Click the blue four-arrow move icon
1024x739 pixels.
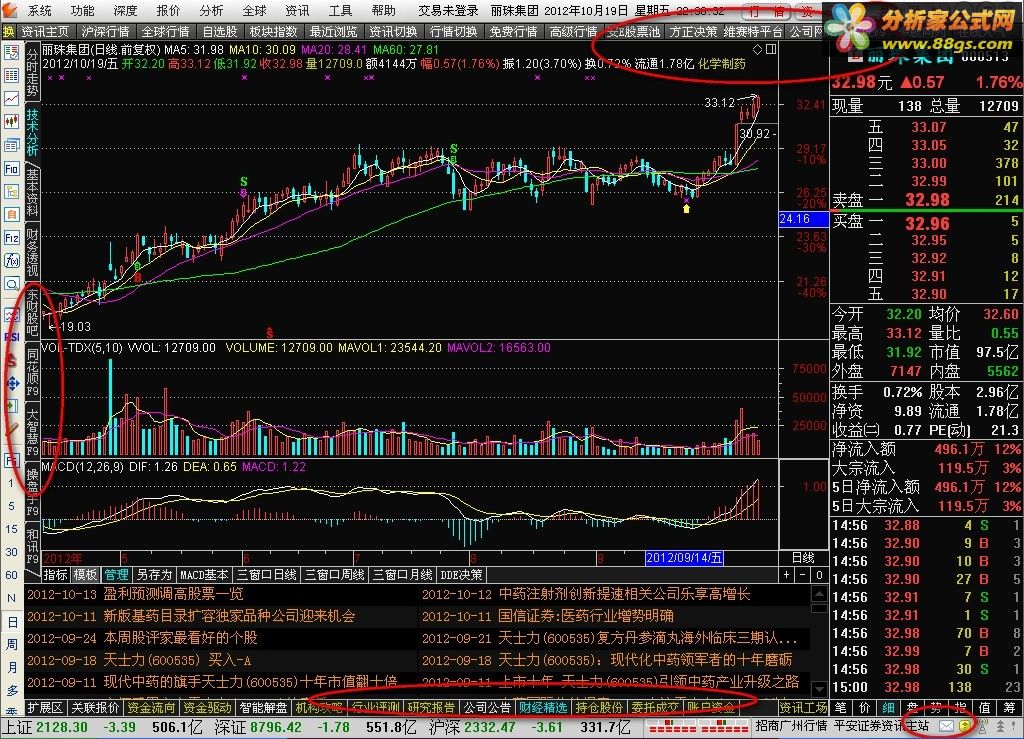[x=11, y=383]
